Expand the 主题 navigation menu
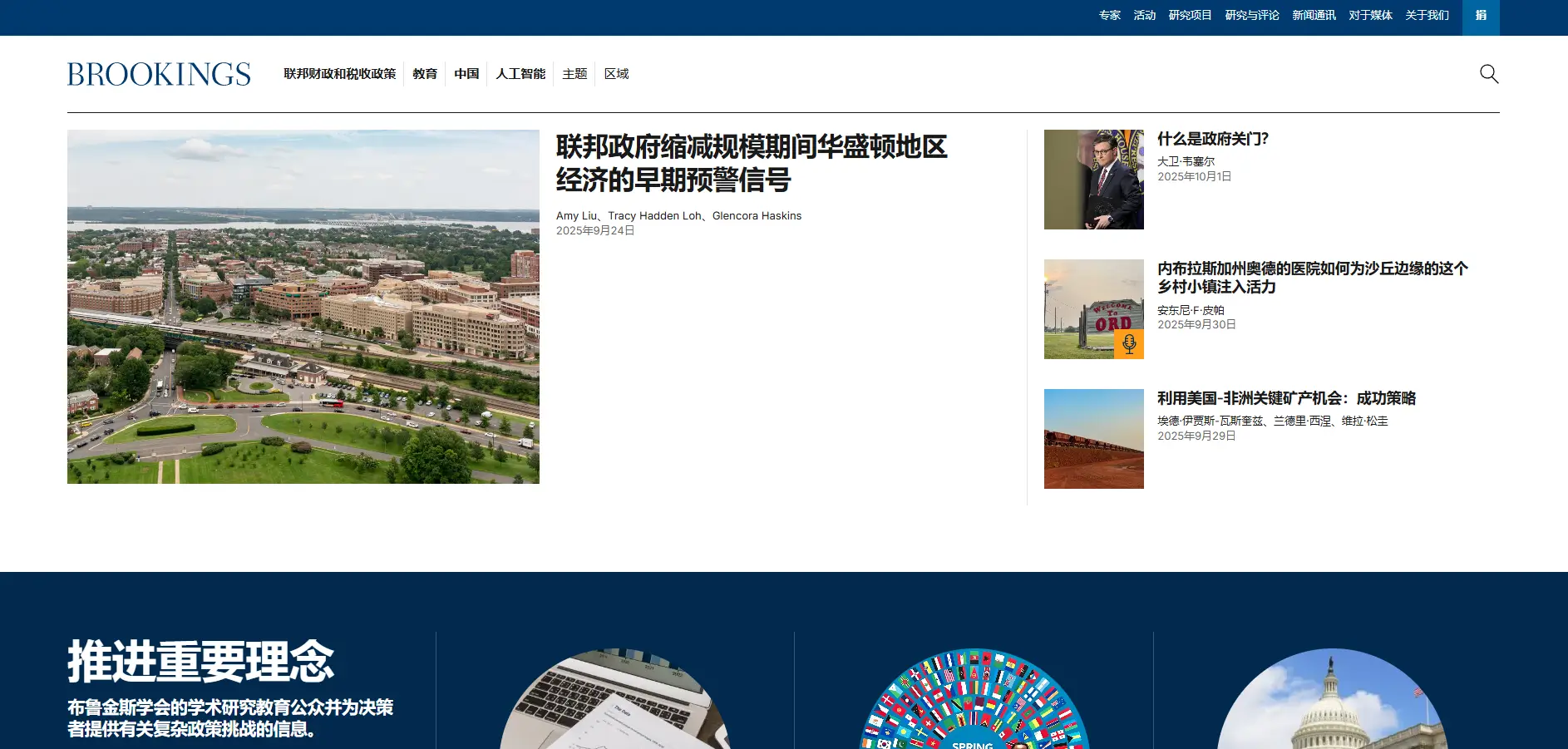1568x749 pixels. tap(574, 74)
